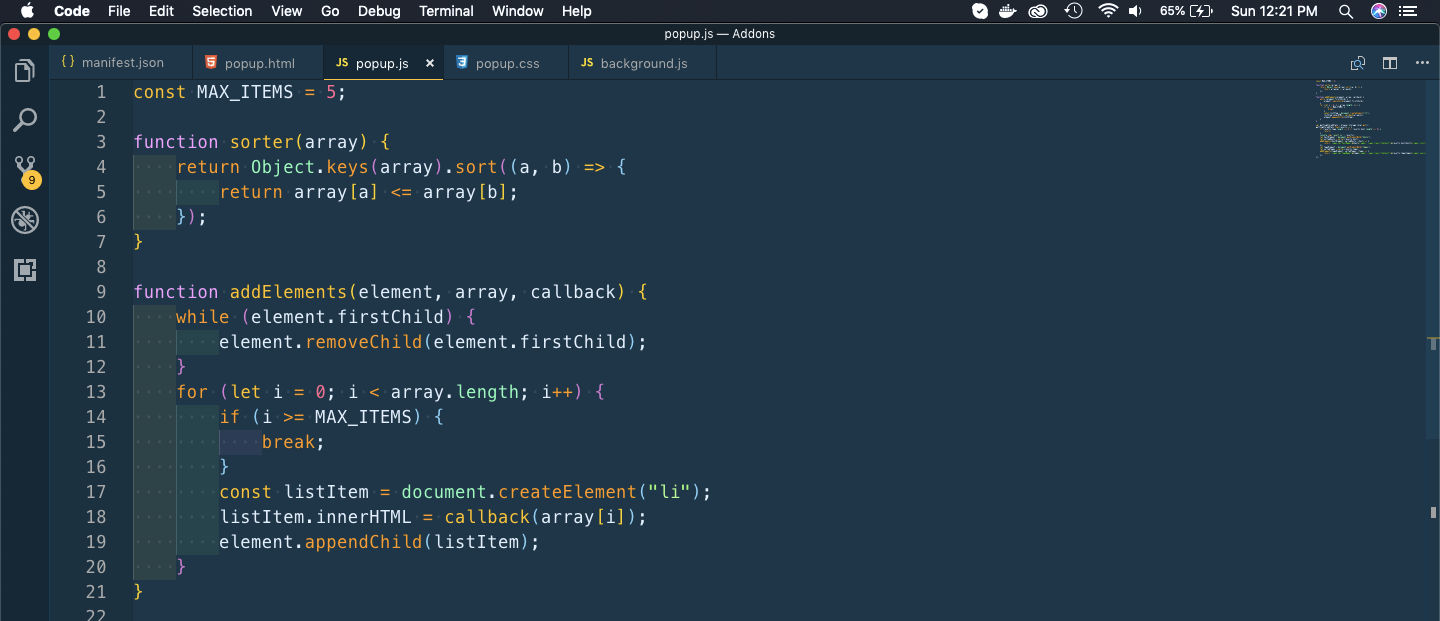Open the View menu
Screen dimensions: 1440x621
click(287, 11)
